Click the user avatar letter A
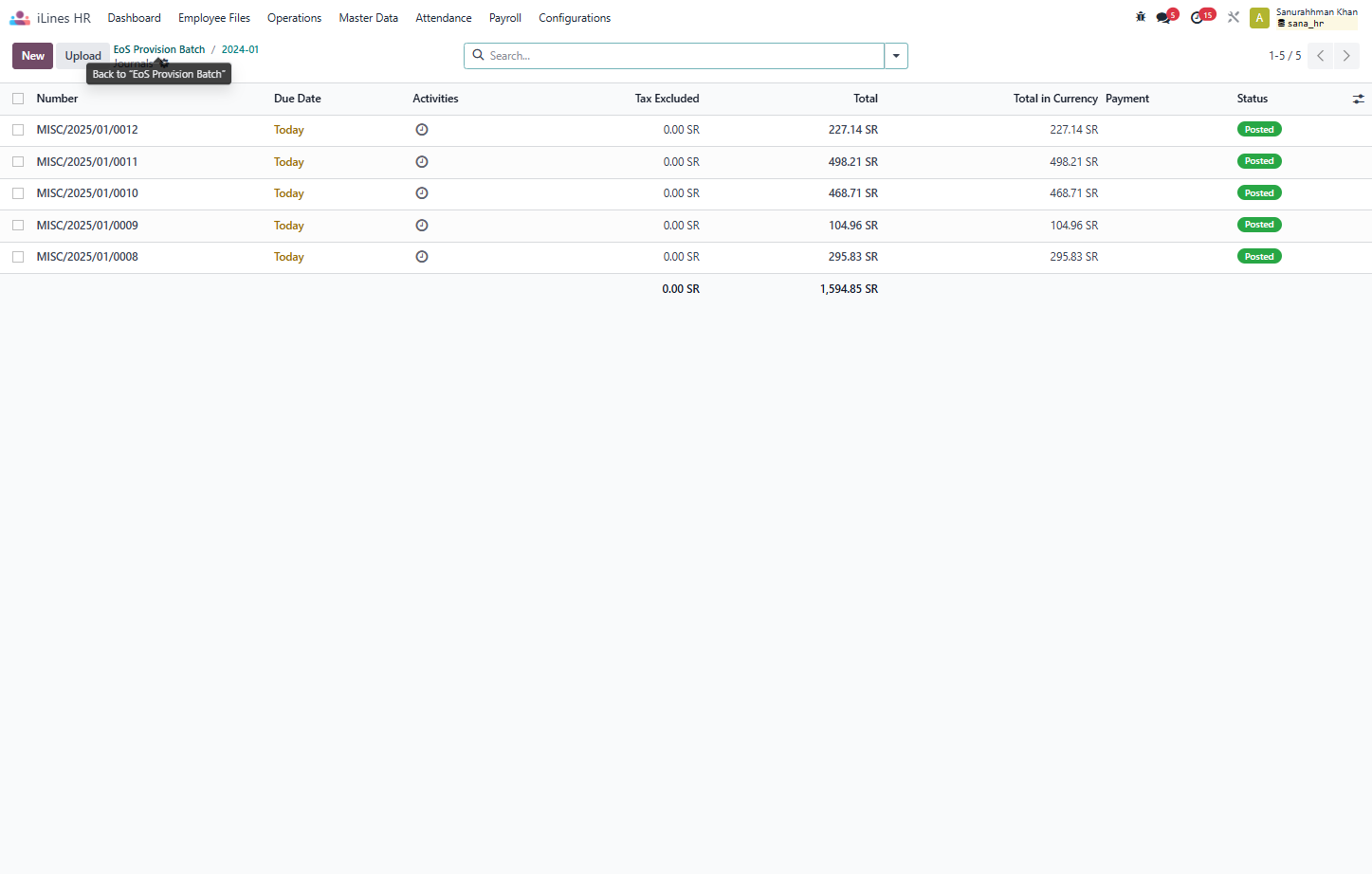The height and width of the screenshot is (874, 1372). click(x=1259, y=18)
